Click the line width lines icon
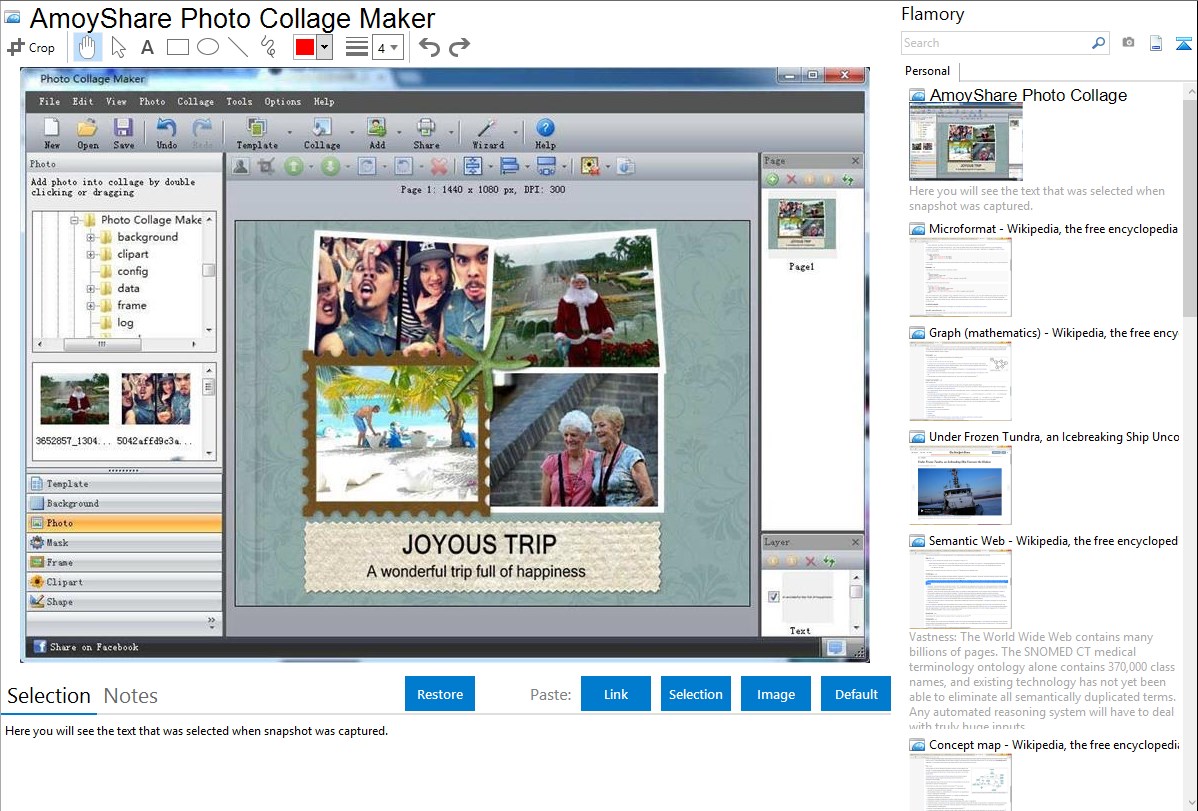The height and width of the screenshot is (811, 1198). [x=357, y=47]
